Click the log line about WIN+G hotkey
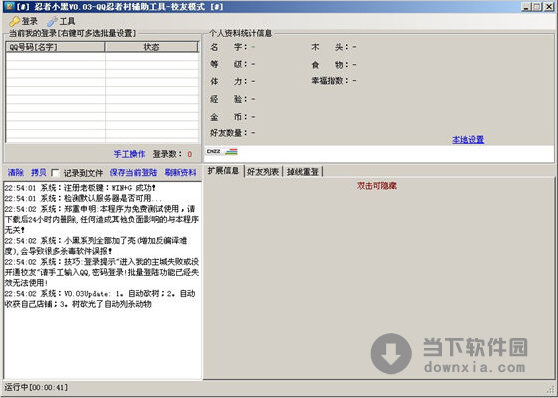558x398 pixels. tap(80, 188)
